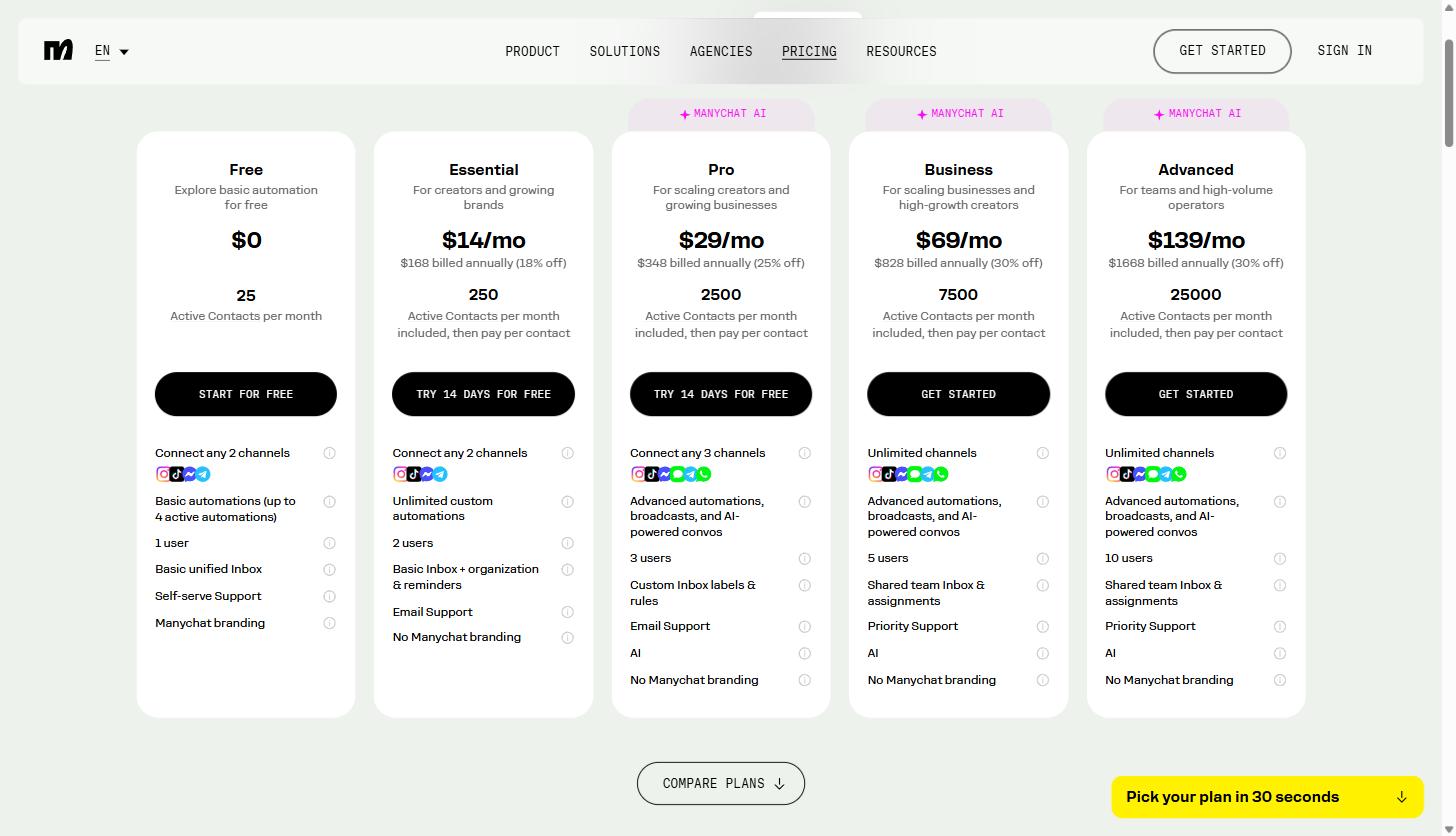The height and width of the screenshot is (836, 1456).
Task: Show info for Business plan Priority Support
Action: [x=1042, y=627]
